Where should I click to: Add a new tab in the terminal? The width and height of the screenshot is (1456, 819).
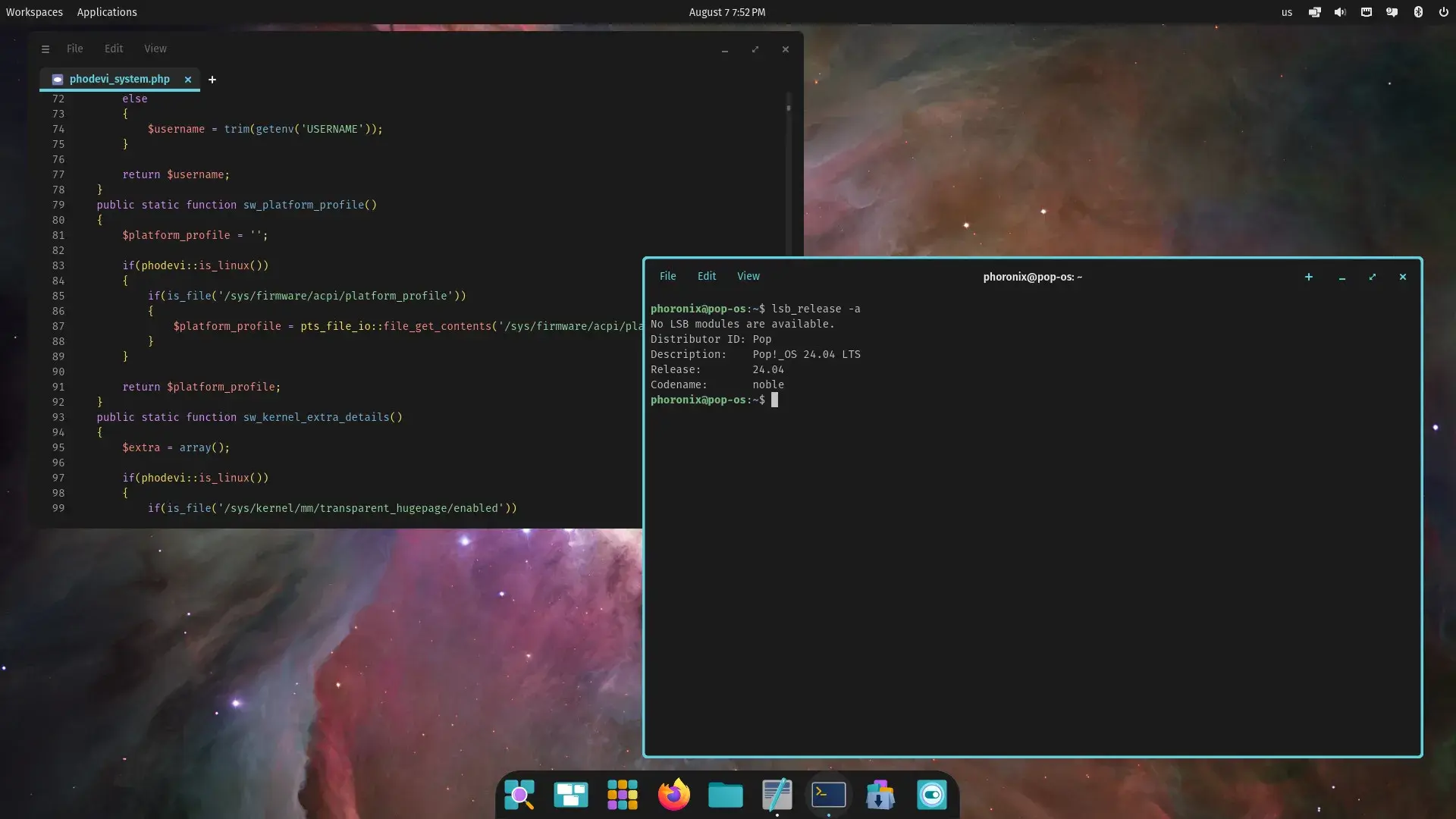[x=1309, y=277]
